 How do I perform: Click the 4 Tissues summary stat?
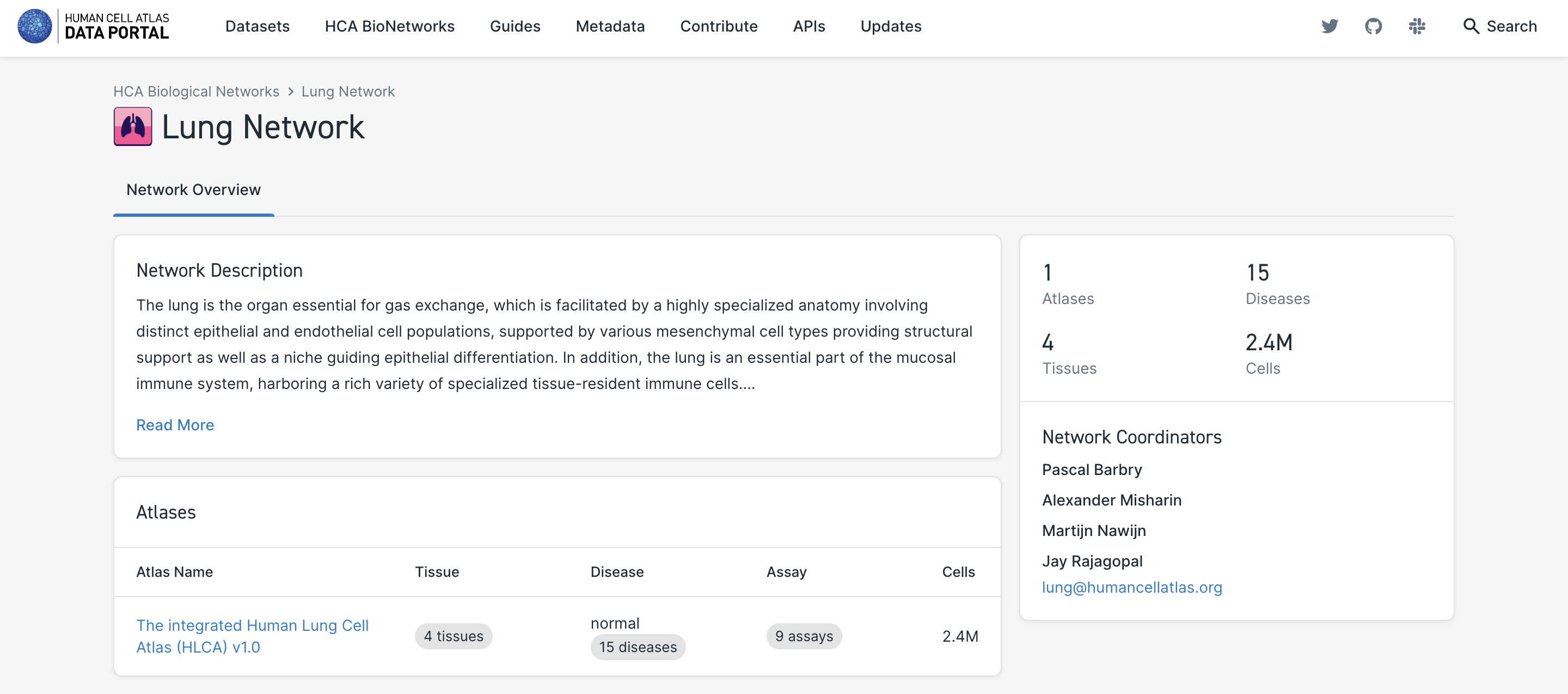click(1069, 354)
